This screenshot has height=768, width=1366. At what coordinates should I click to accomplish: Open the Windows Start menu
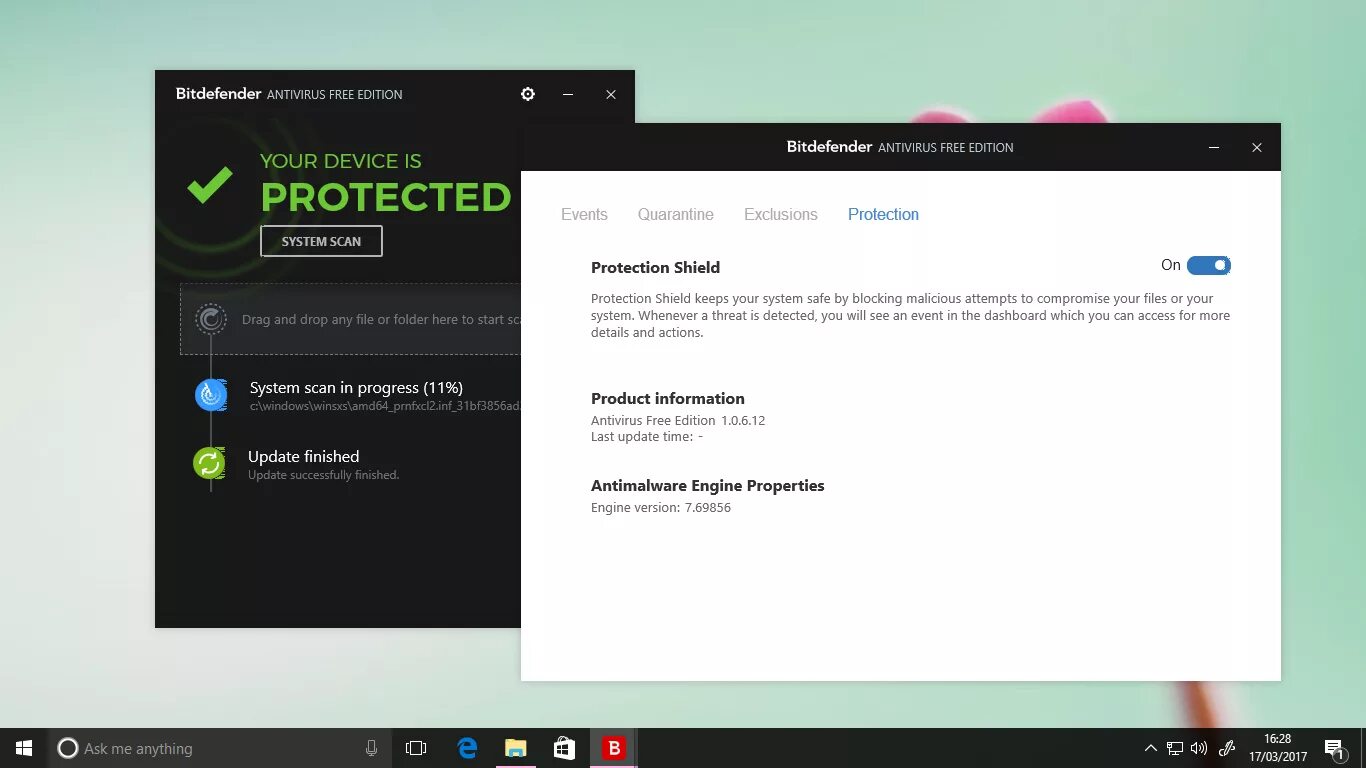coord(24,748)
